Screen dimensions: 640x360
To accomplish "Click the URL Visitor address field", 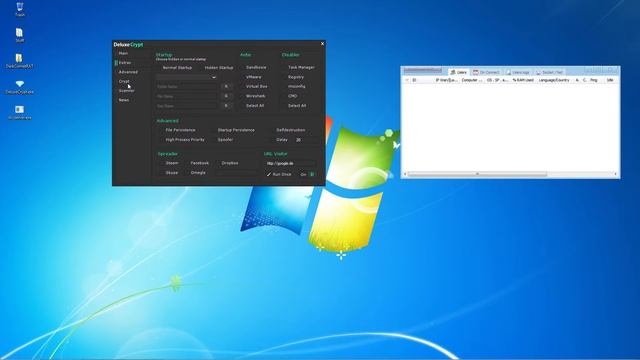I will [290, 163].
